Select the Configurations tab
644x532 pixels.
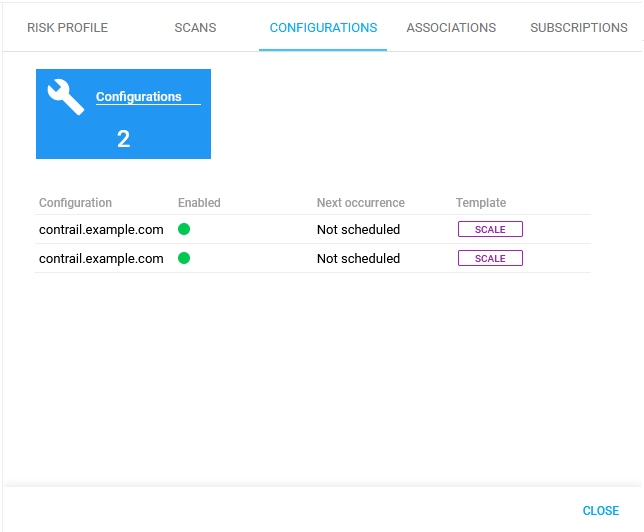(x=323, y=28)
